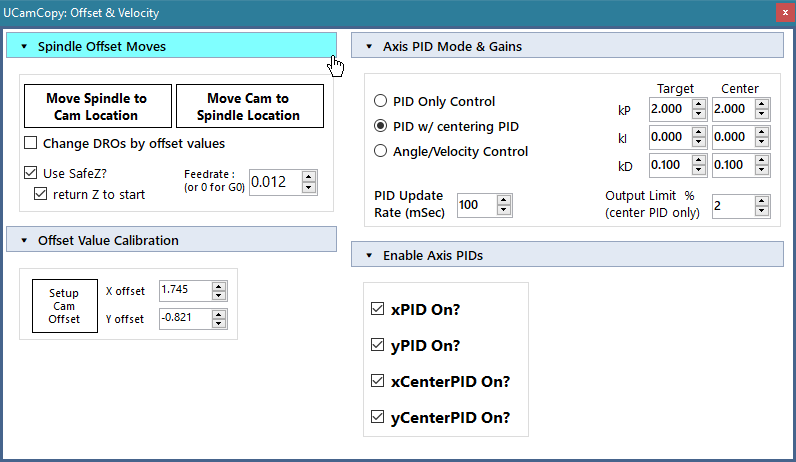Toggle the yPID On? checkbox

point(377,345)
